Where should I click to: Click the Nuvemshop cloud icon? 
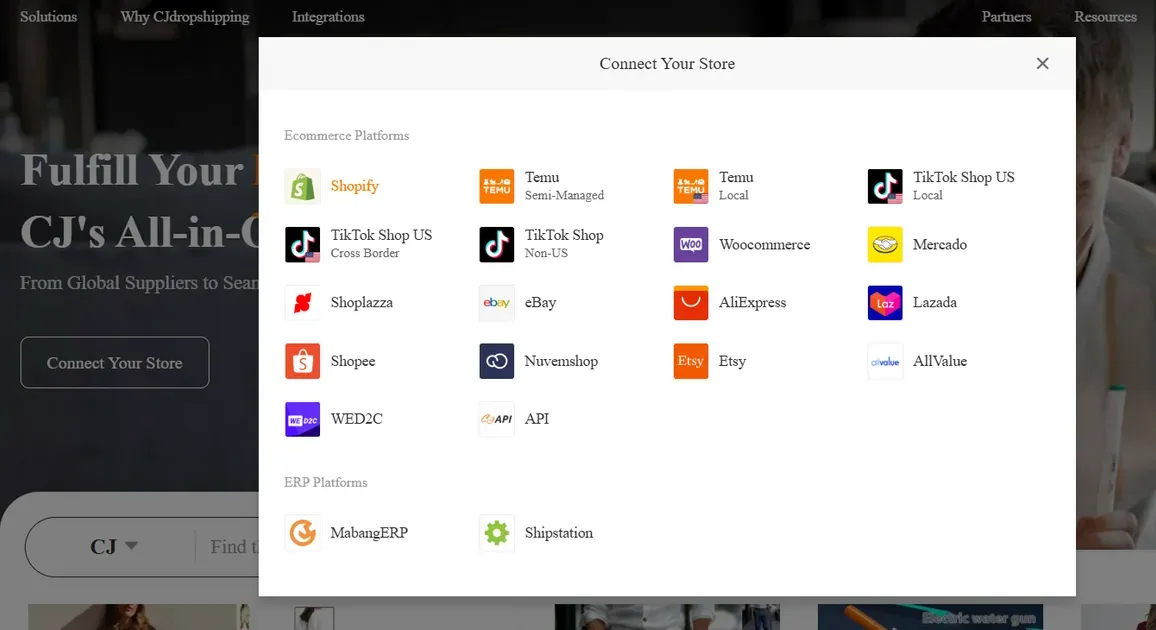(496, 361)
